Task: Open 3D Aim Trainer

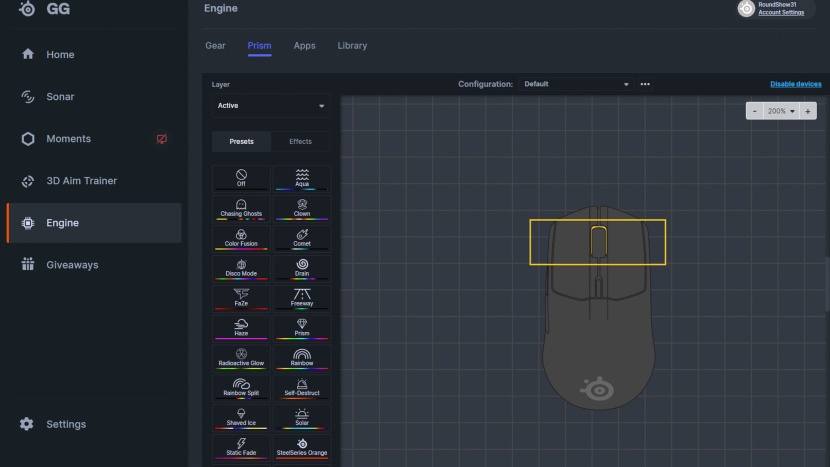Action: coord(94,181)
